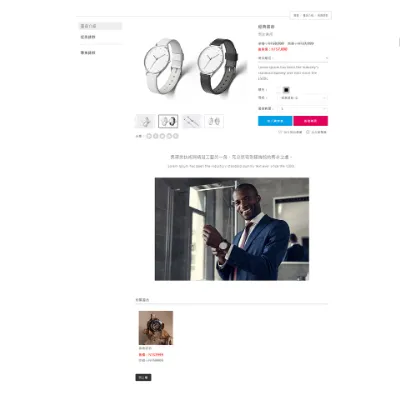The image size is (400, 400).
Task: Click the fourth circular share icon
Action: (x=169, y=136)
